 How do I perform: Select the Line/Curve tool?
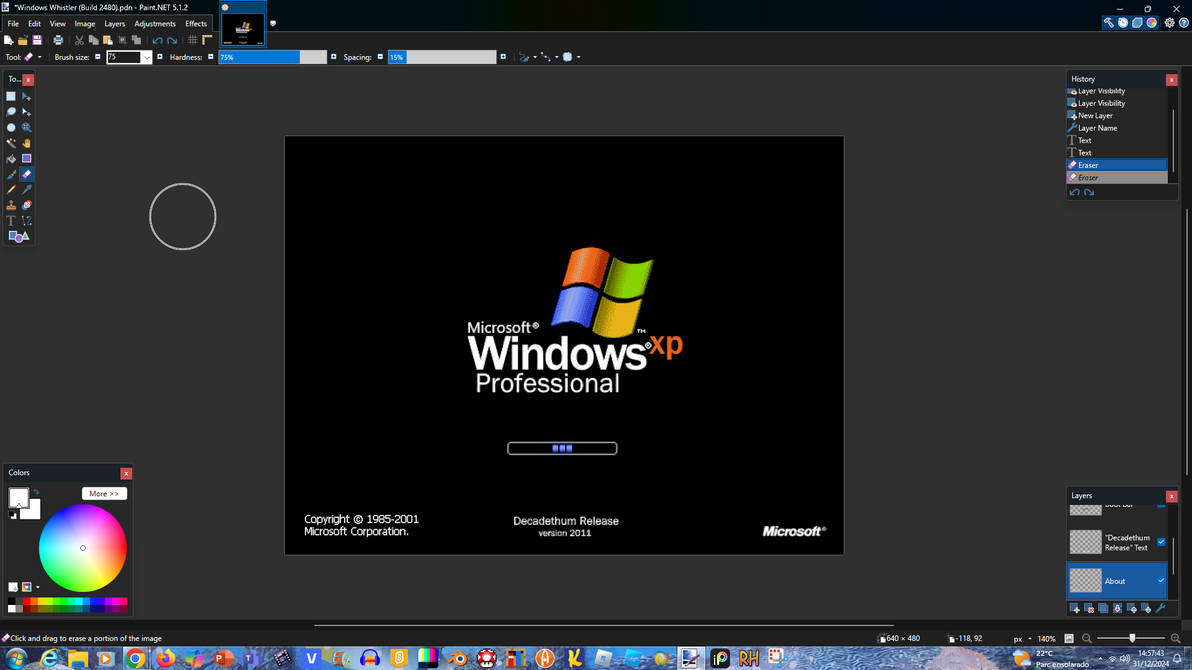click(27, 221)
